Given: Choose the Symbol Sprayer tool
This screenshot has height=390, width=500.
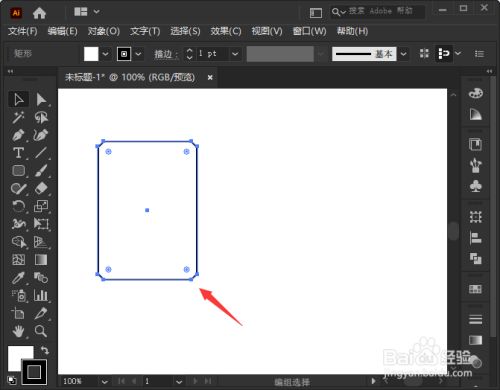Looking at the screenshot, I should pos(19,295).
